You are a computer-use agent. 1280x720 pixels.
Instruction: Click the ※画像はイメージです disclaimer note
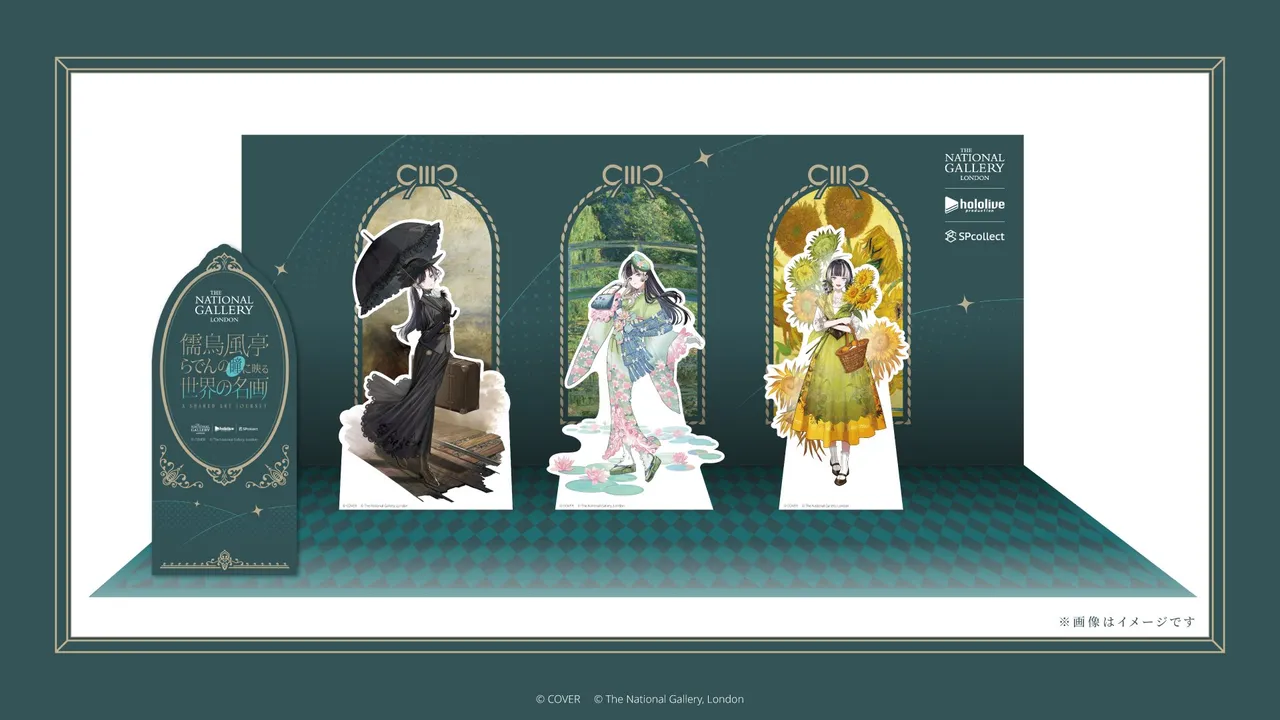[x=1127, y=622]
